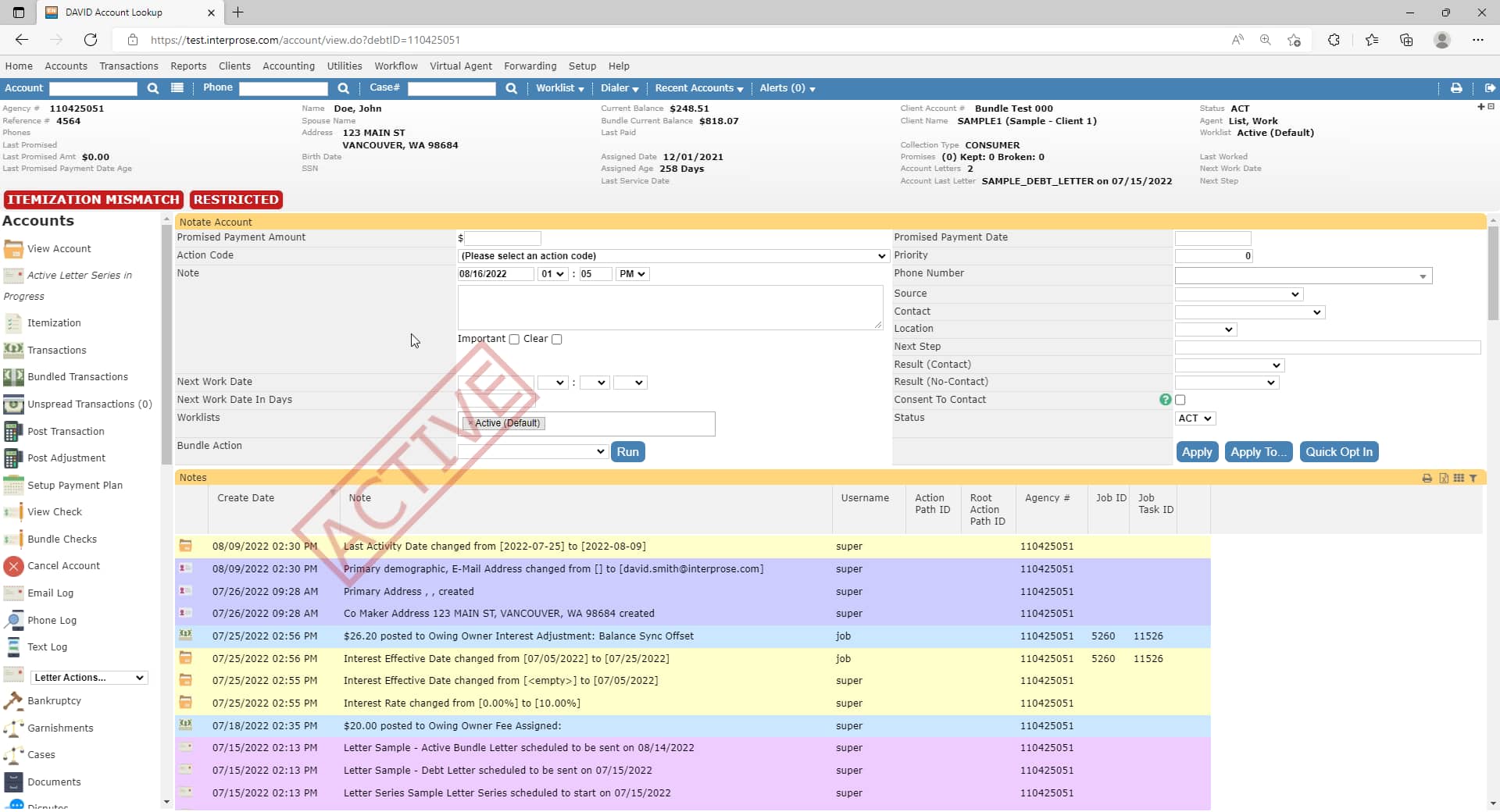Click the exit account arrow icon top right
This screenshot has width=1500, height=812.
click(1491, 88)
